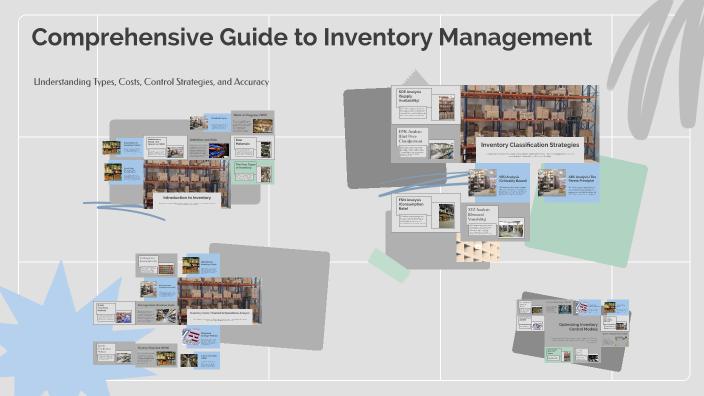
Task: Open the Introduction to Inventory topic card
Action: click(187, 185)
